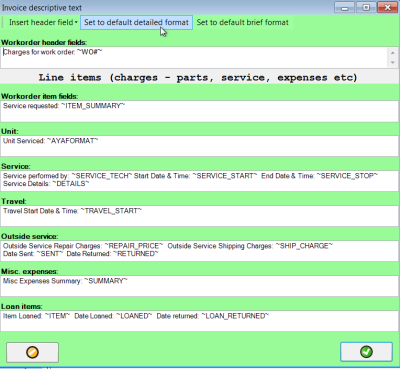Click the 'Service:' label

click(16, 166)
